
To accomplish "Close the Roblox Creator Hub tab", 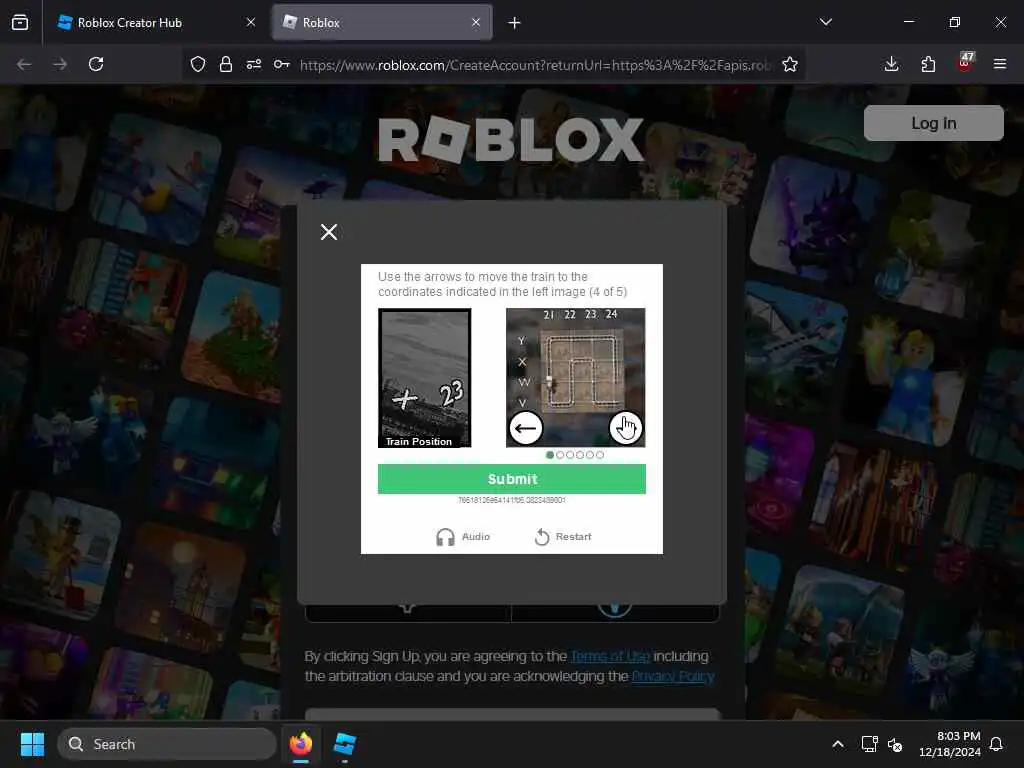I will point(251,22).
